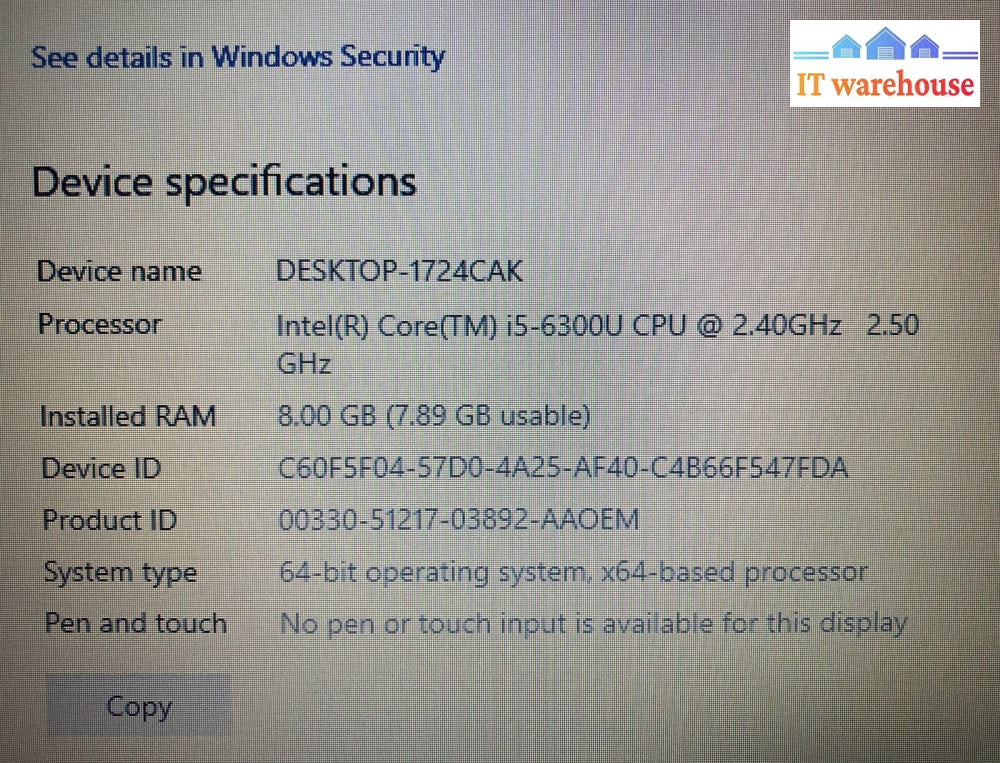Open the See details in Windows Security link
Viewport: 1000px width, 763px height.
[x=237, y=56]
